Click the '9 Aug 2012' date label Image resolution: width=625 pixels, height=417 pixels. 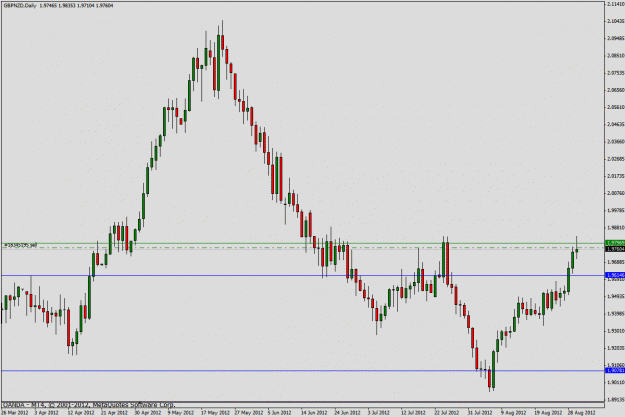tap(513, 413)
